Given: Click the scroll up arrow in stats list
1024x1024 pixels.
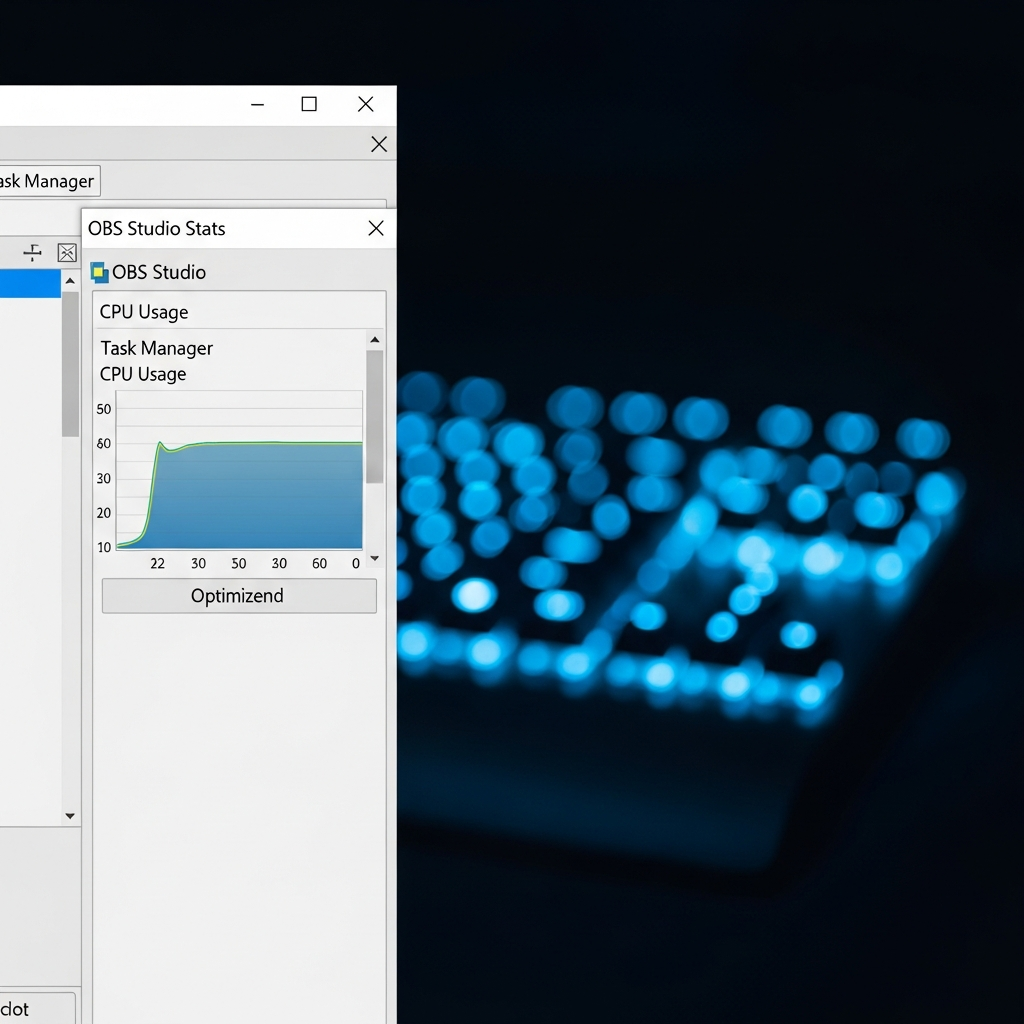Looking at the screenshot, I should (x=375, y=340).
